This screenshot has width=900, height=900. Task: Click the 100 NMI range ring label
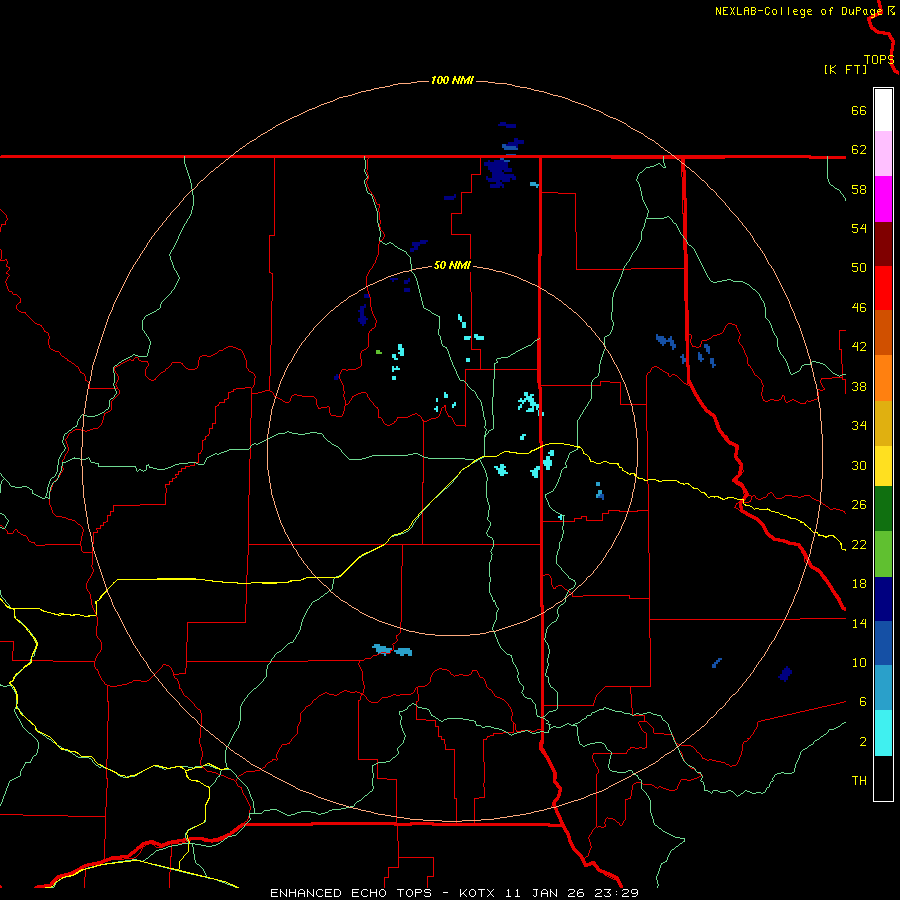point(452,80)
